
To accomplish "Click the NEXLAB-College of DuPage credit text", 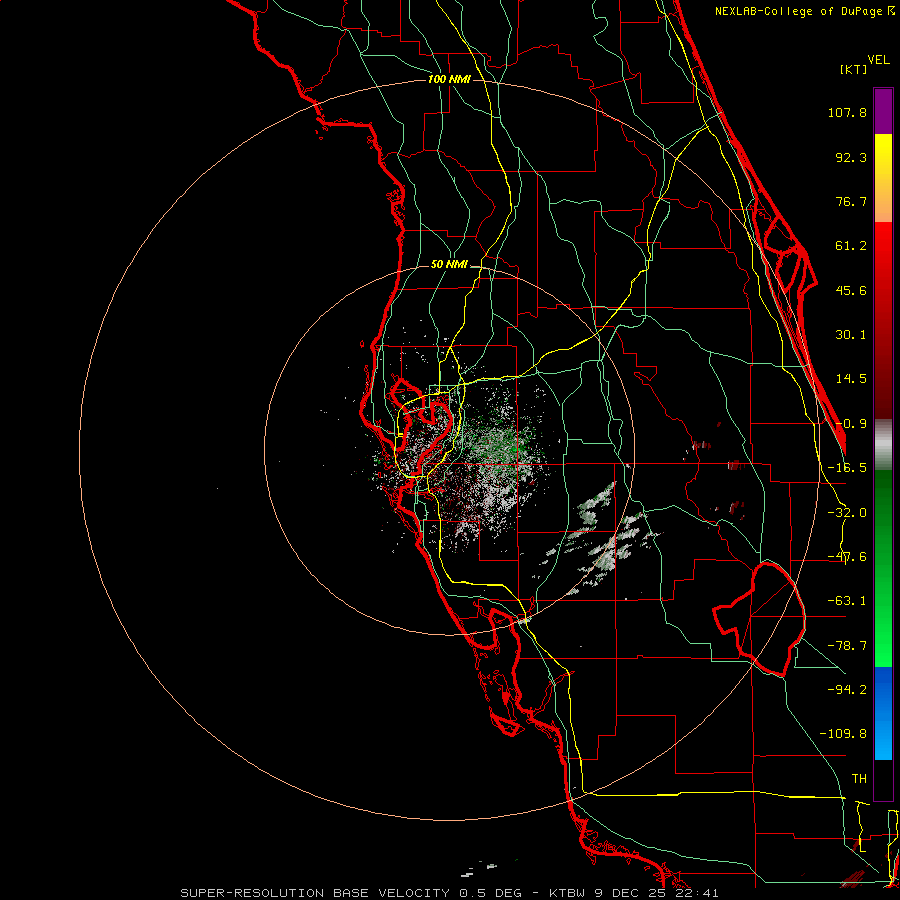I will 804,11.
